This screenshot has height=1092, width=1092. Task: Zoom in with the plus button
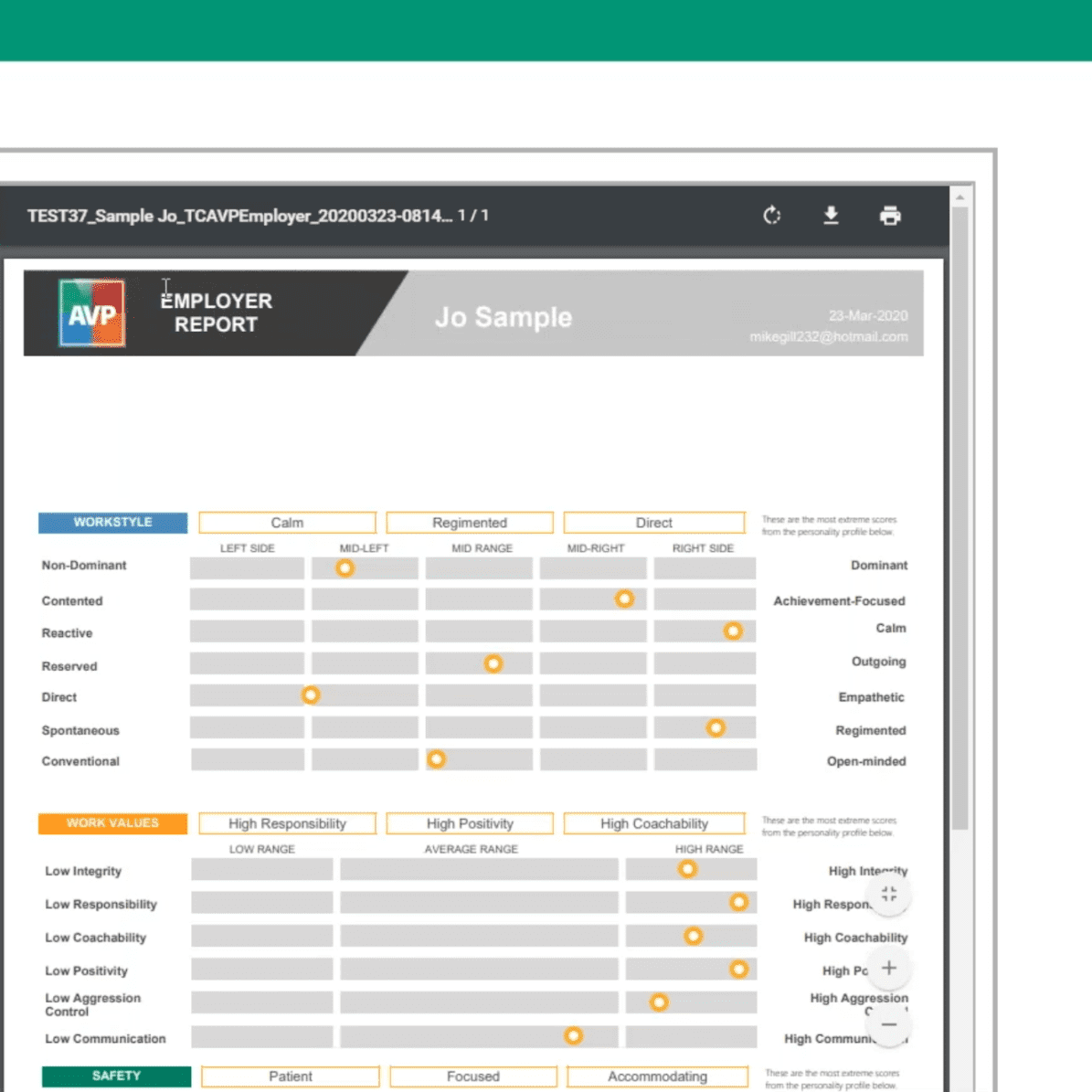(889, 969)
